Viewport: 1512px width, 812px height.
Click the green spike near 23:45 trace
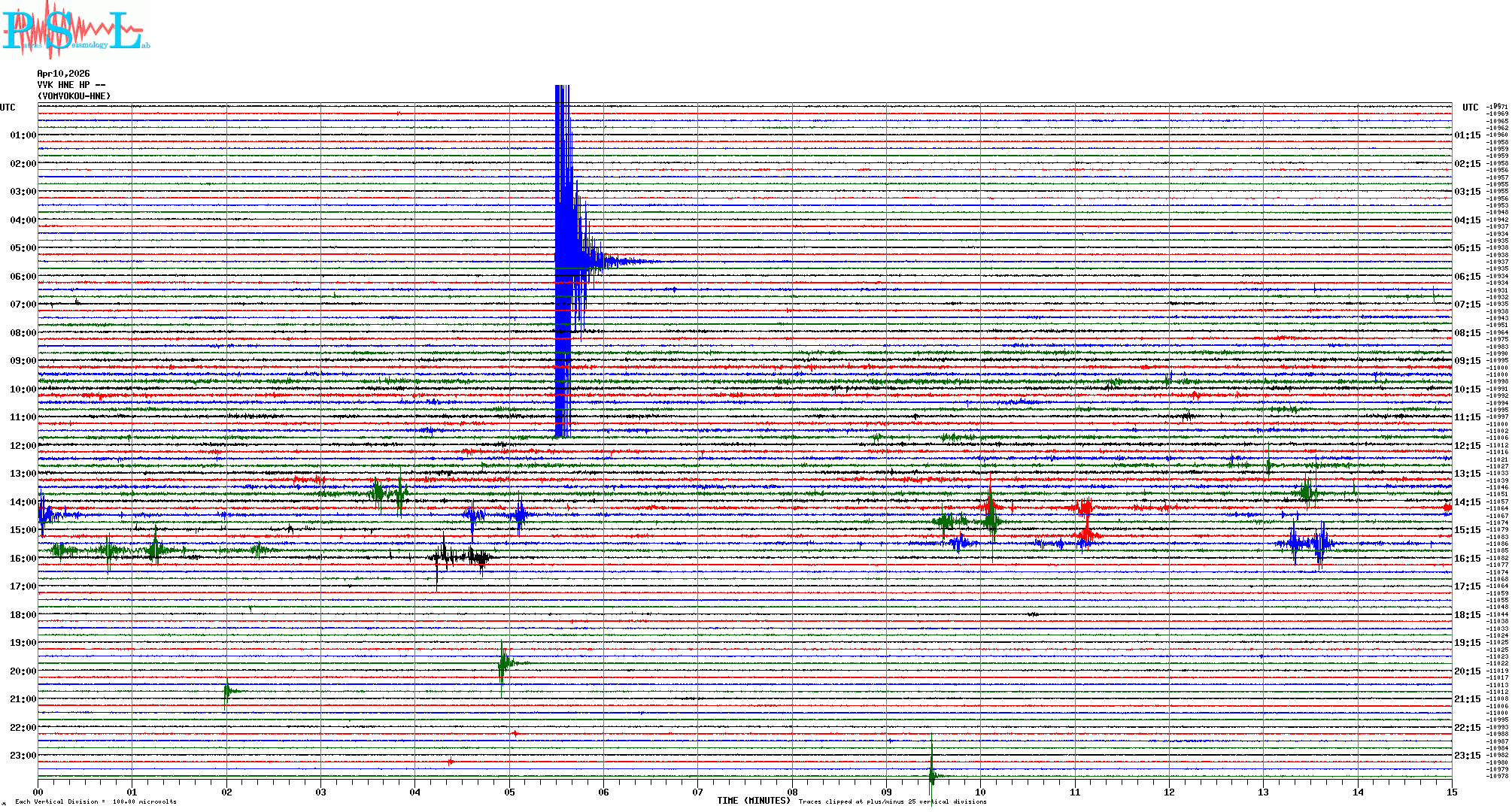[932, 773]
